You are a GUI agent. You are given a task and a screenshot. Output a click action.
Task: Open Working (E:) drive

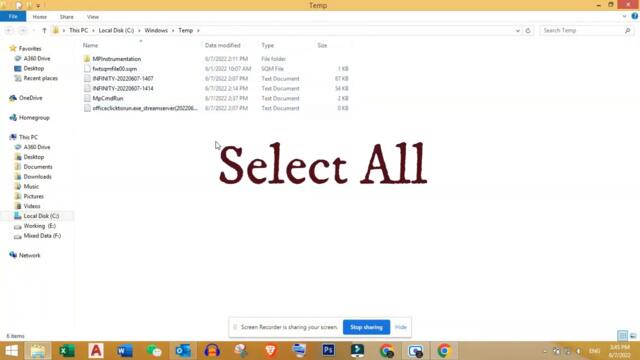(x=39, y=226)
